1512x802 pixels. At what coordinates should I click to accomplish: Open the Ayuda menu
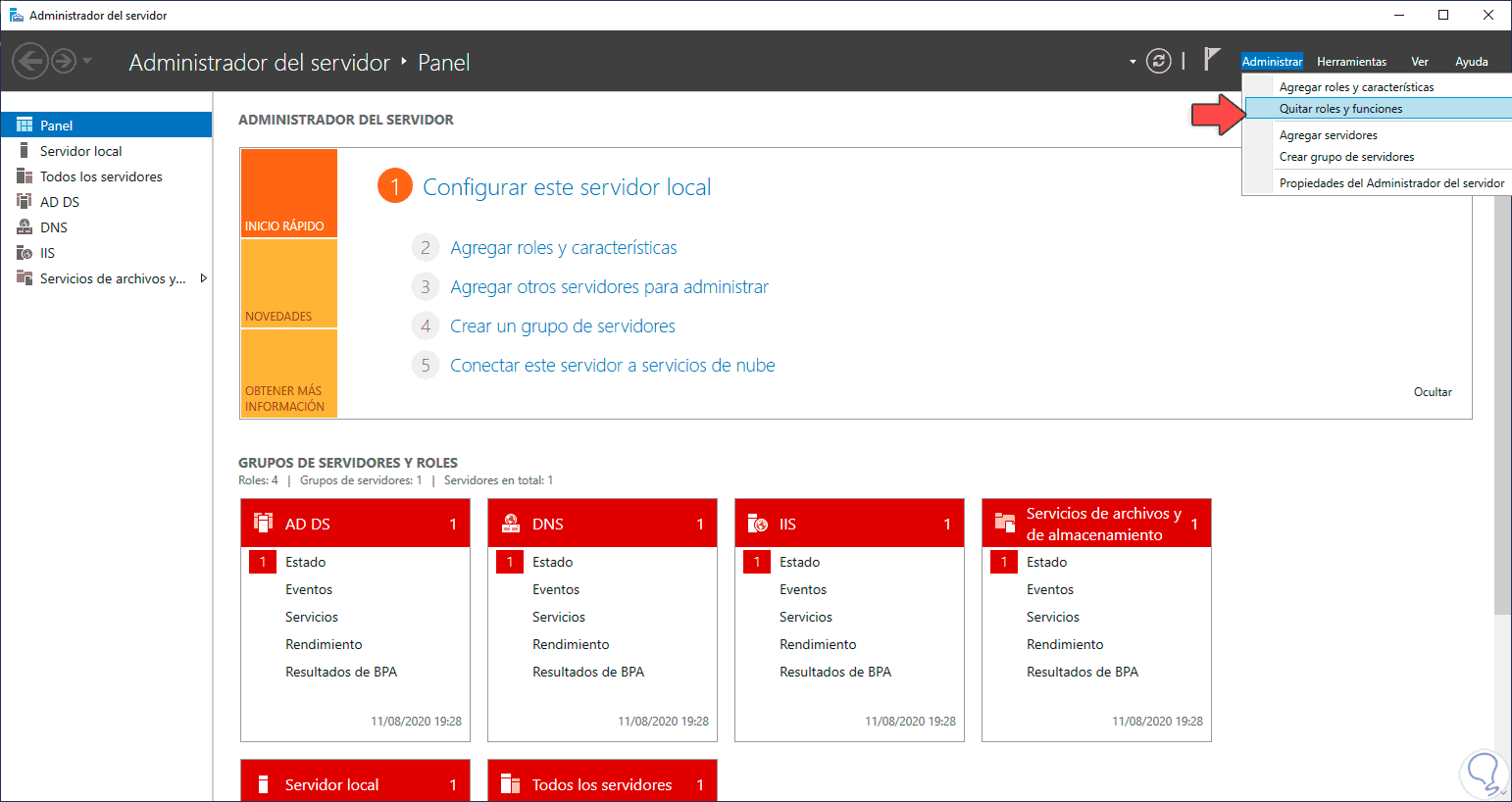1471,62
